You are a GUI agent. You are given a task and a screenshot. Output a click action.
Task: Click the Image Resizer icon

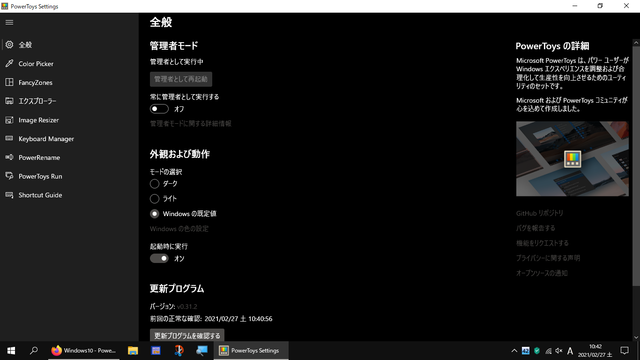[x=9, y=120]
